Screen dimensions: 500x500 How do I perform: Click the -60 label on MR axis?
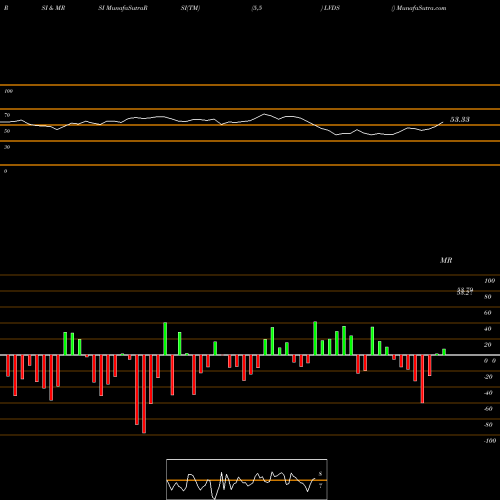[x=488, y=409]
